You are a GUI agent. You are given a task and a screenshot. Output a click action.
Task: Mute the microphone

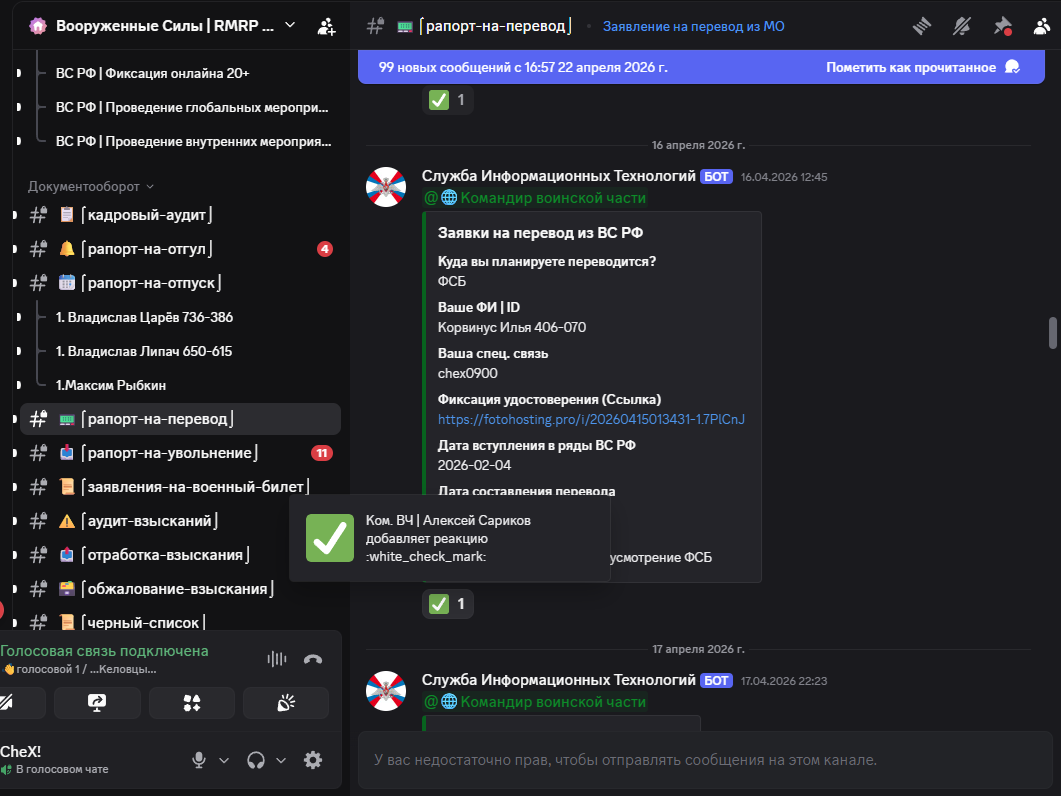(x=199, y=760)
